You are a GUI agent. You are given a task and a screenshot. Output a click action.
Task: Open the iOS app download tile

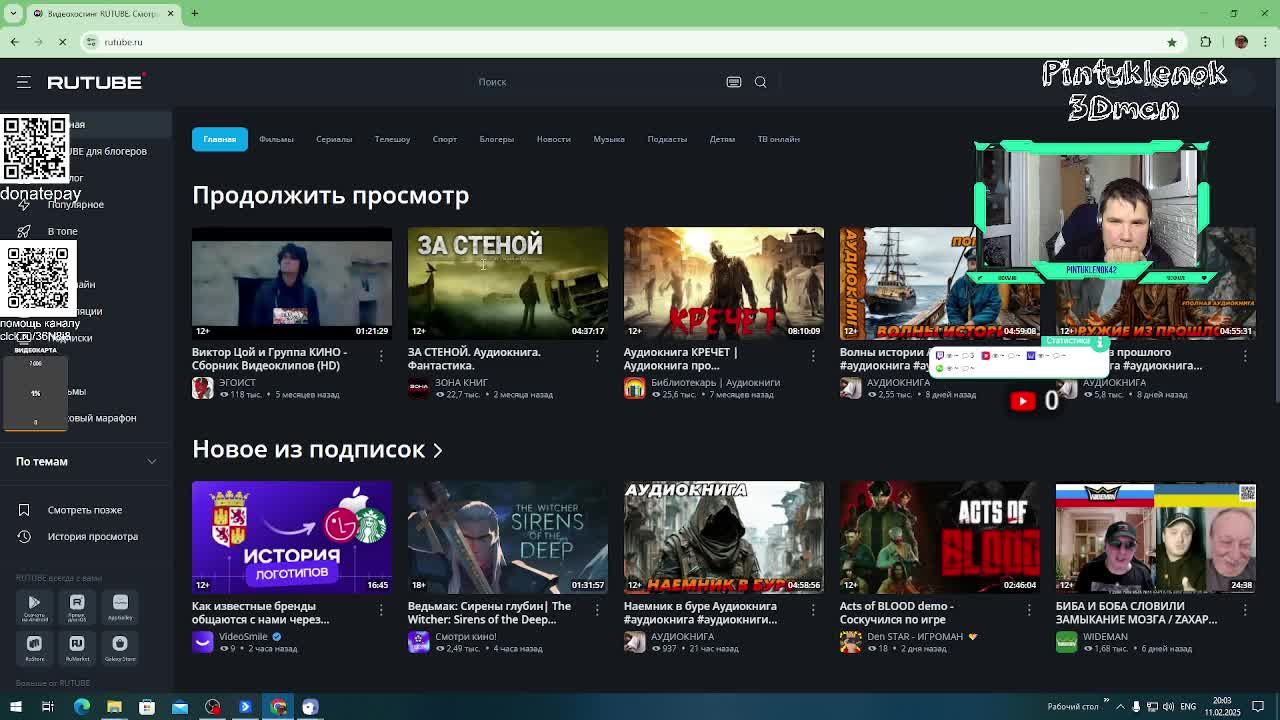click(x=77, y=606)
